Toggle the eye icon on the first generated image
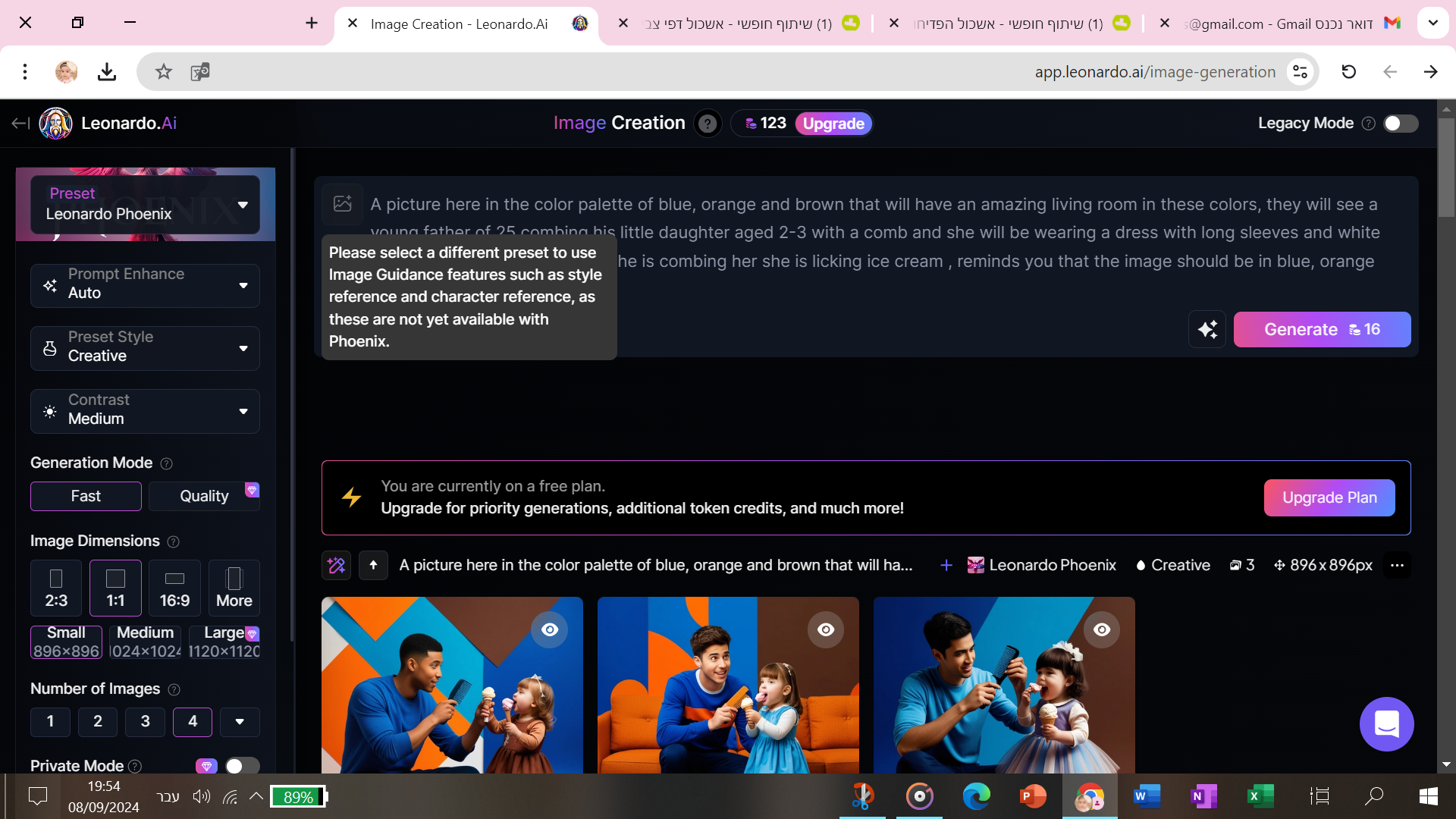This screenshot has height=819, width=1456. pyautogui.click(x=550, y=629)
